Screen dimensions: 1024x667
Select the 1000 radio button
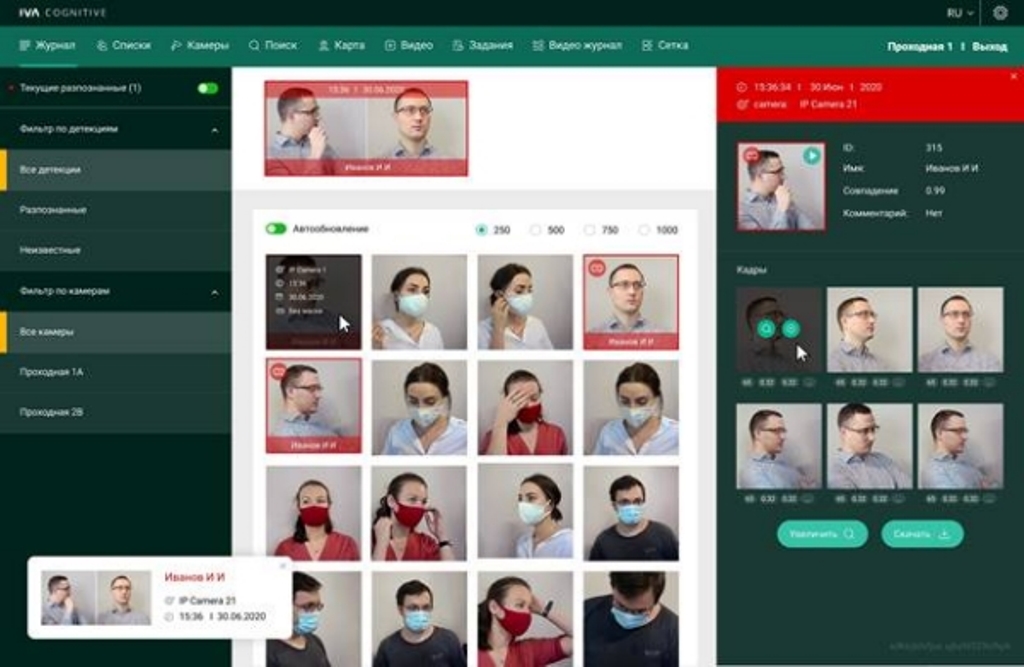[644, 230]
